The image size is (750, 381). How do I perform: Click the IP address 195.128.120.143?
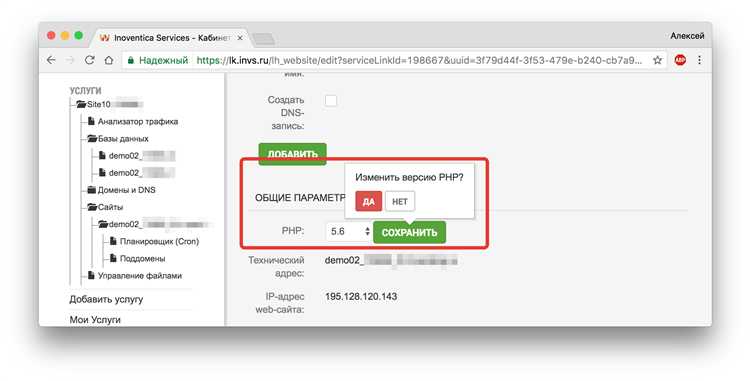click(361, 296)
